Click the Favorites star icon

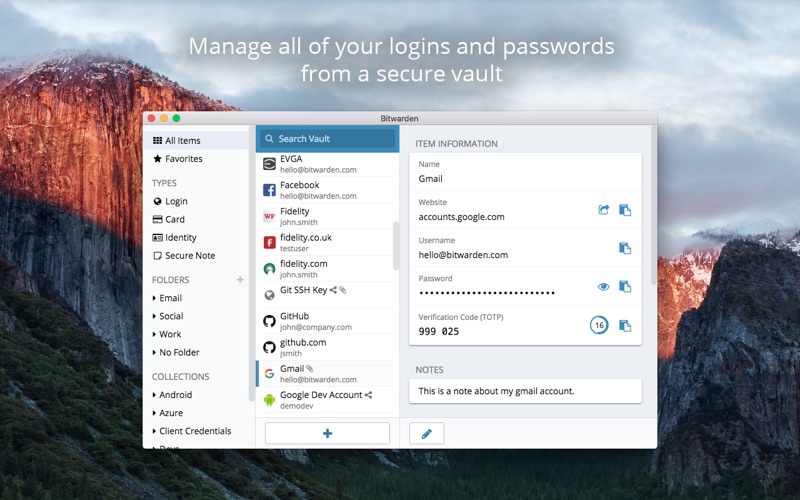click(158, 159)
